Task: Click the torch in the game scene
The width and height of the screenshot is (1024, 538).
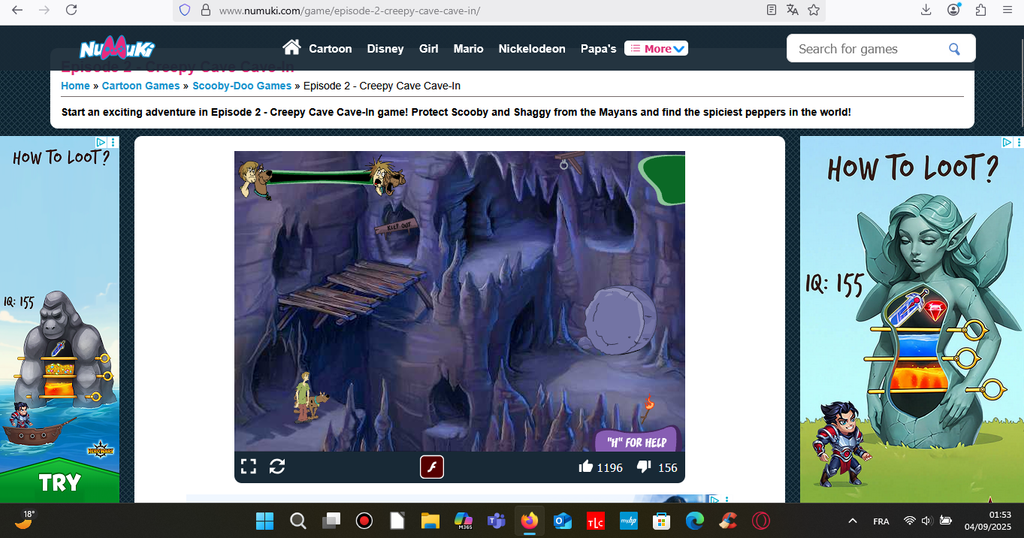Action: 648,408
